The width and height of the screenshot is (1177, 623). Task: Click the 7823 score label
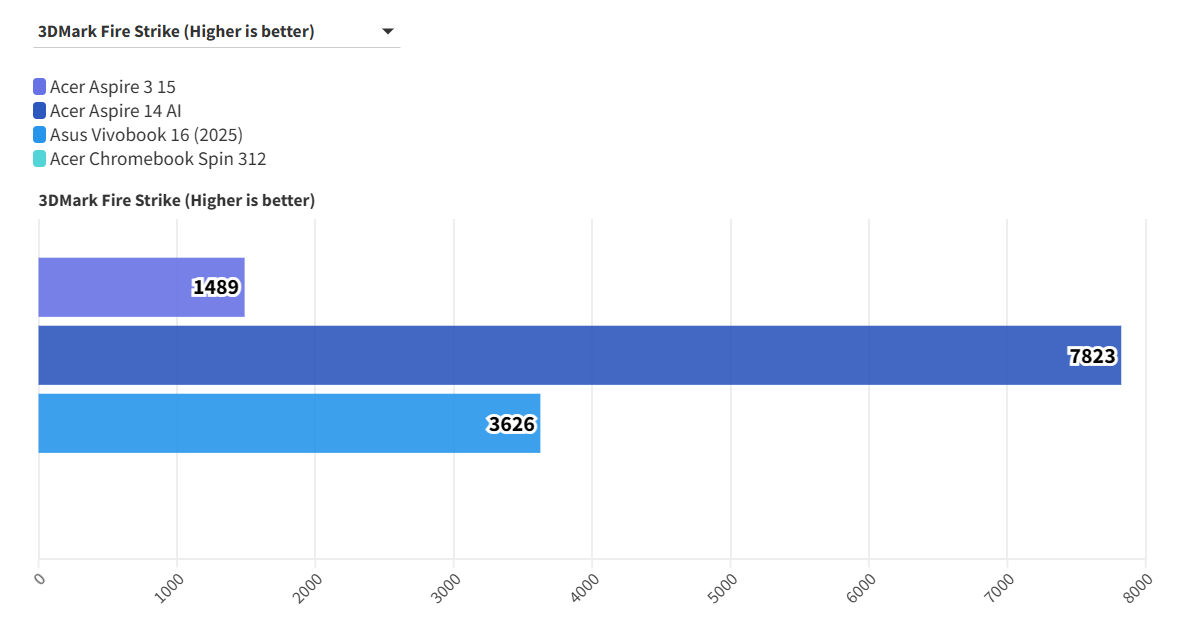[1092, 356]
